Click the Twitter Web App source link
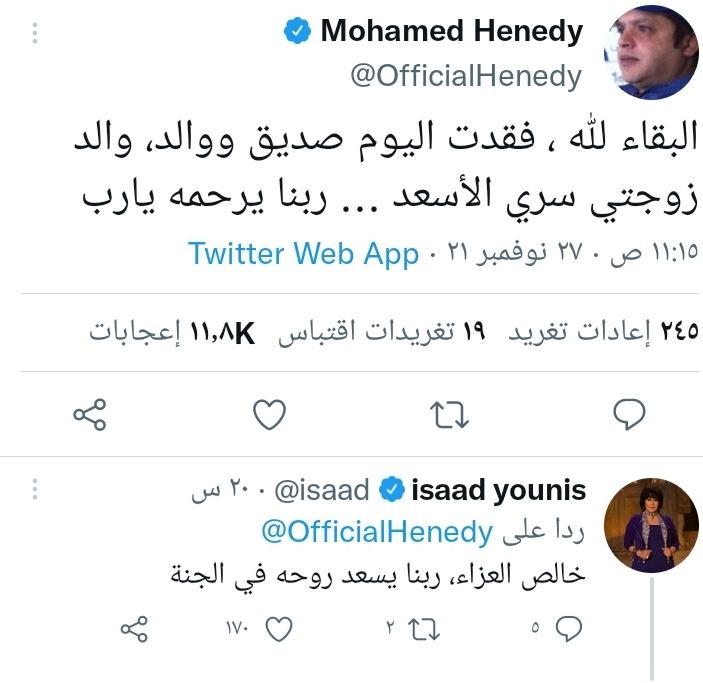Image resolution: width=703 pixels, height=683 pixels. [303, 254]
